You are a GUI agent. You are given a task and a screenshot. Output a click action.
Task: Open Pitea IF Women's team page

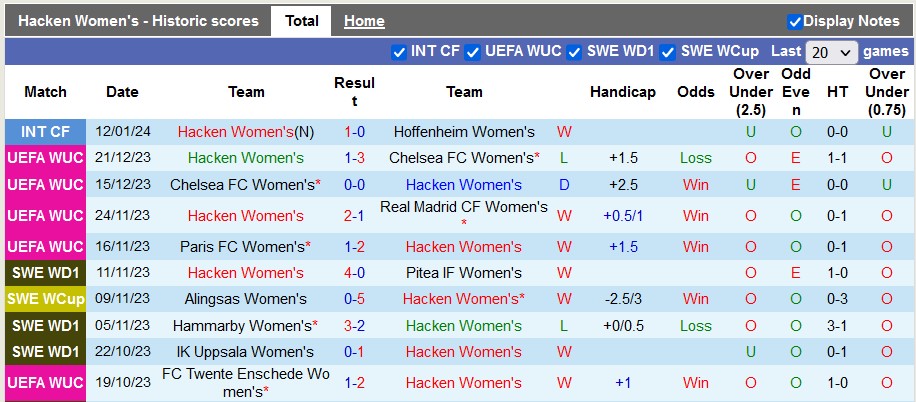click(x=464, y=273)
